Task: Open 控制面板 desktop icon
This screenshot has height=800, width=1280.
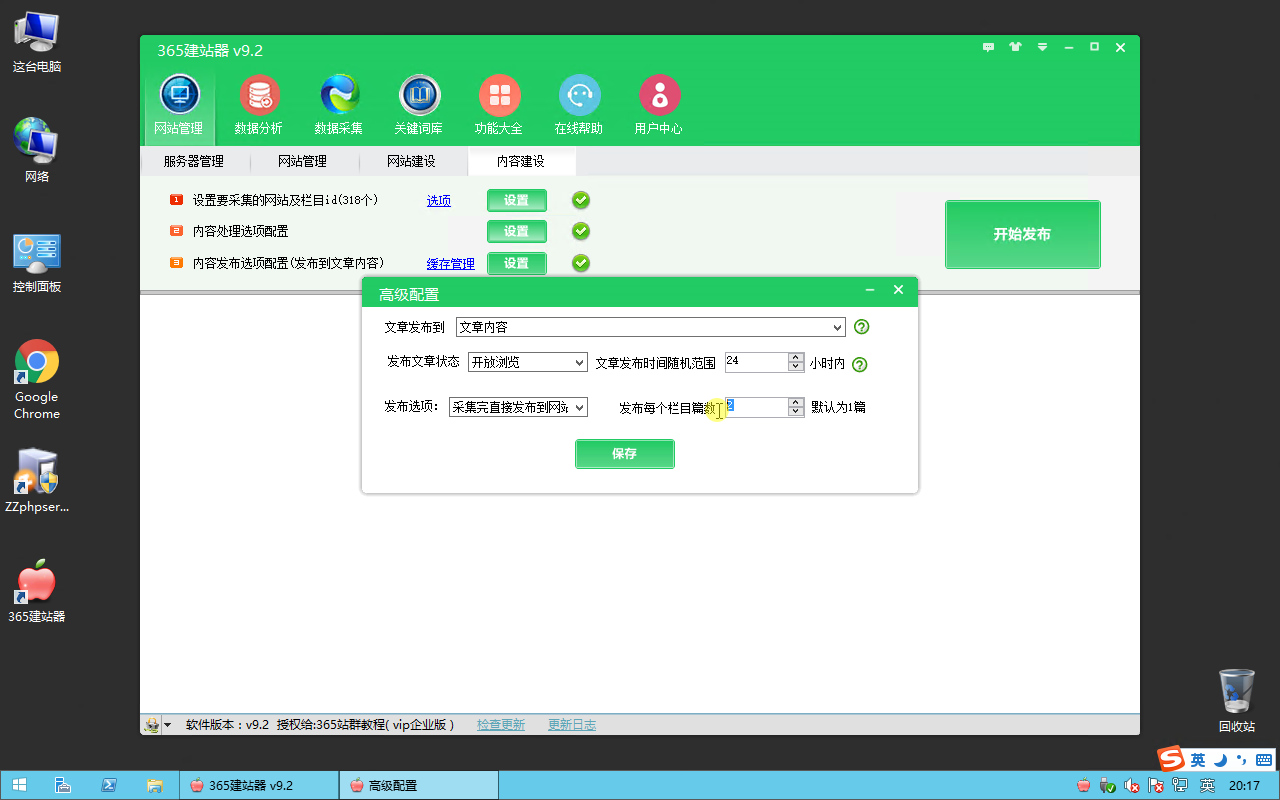Action: pos(37,263)
